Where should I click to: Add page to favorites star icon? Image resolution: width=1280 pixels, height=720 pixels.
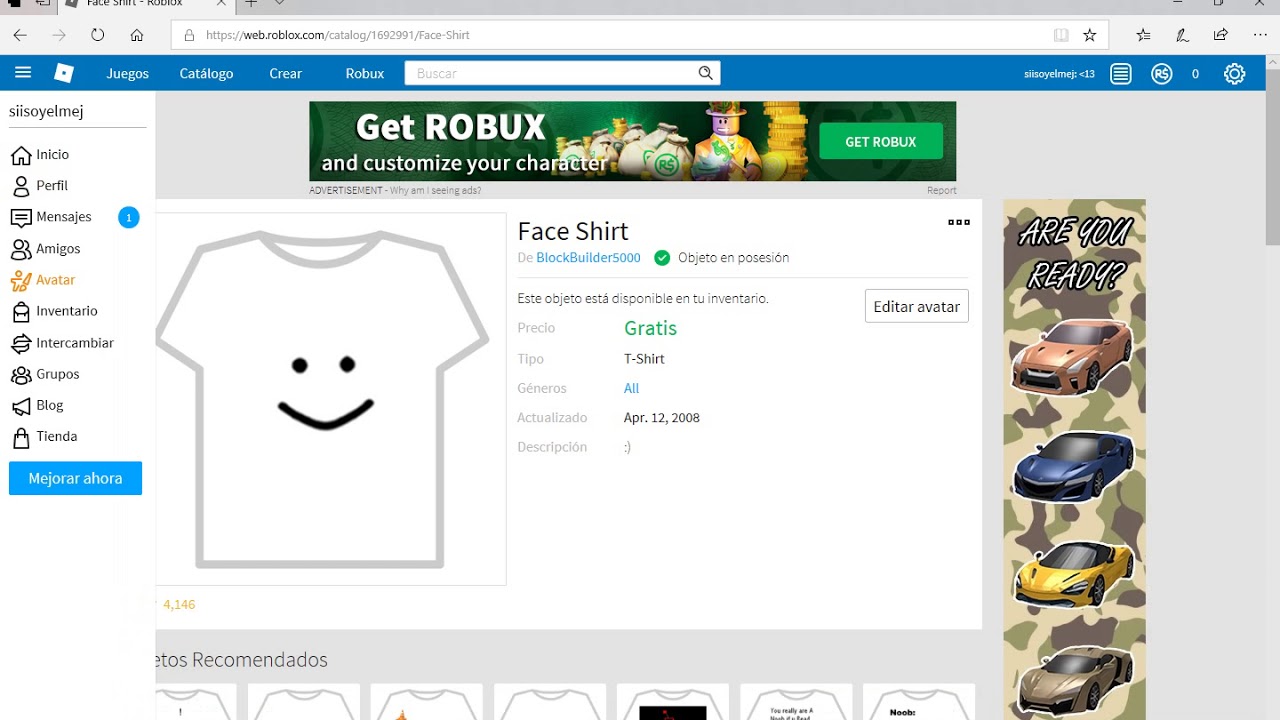coord(1090,35)
